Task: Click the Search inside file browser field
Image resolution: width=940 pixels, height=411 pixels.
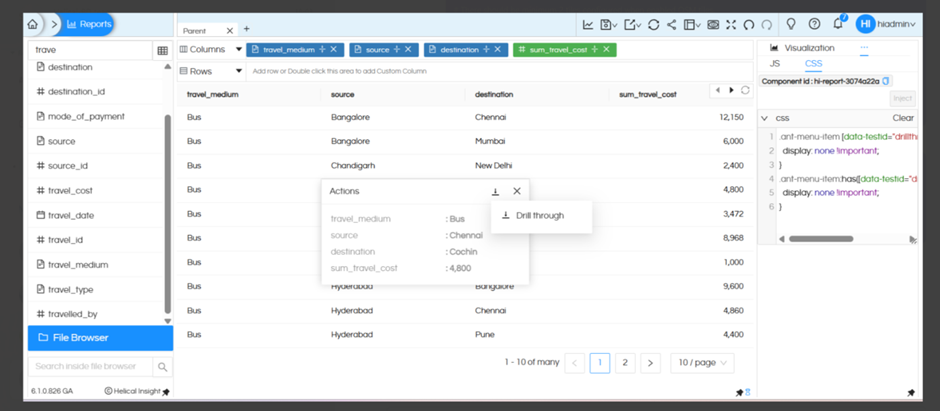Action: 90,367
